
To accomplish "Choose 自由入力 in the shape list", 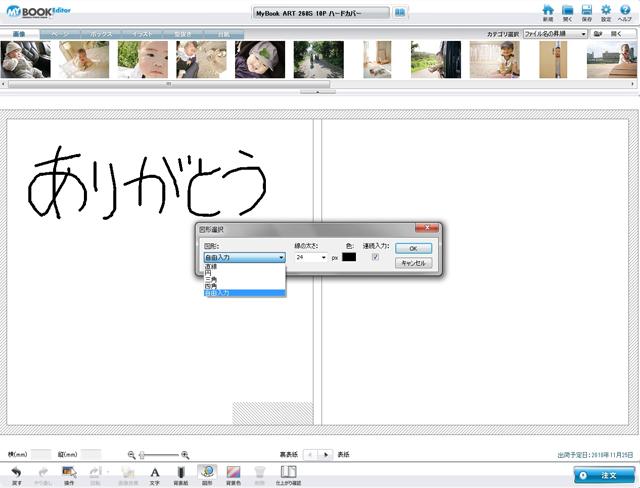I will point(244,293).
